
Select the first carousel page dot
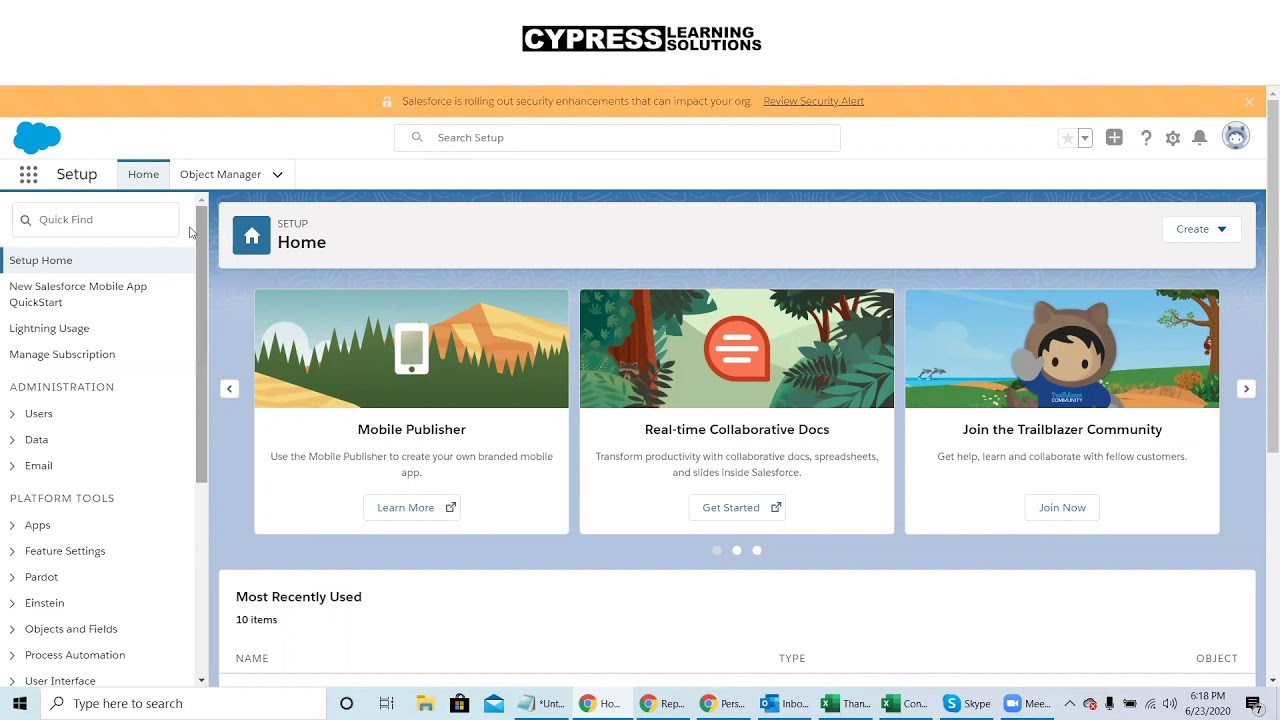[717, 550]
